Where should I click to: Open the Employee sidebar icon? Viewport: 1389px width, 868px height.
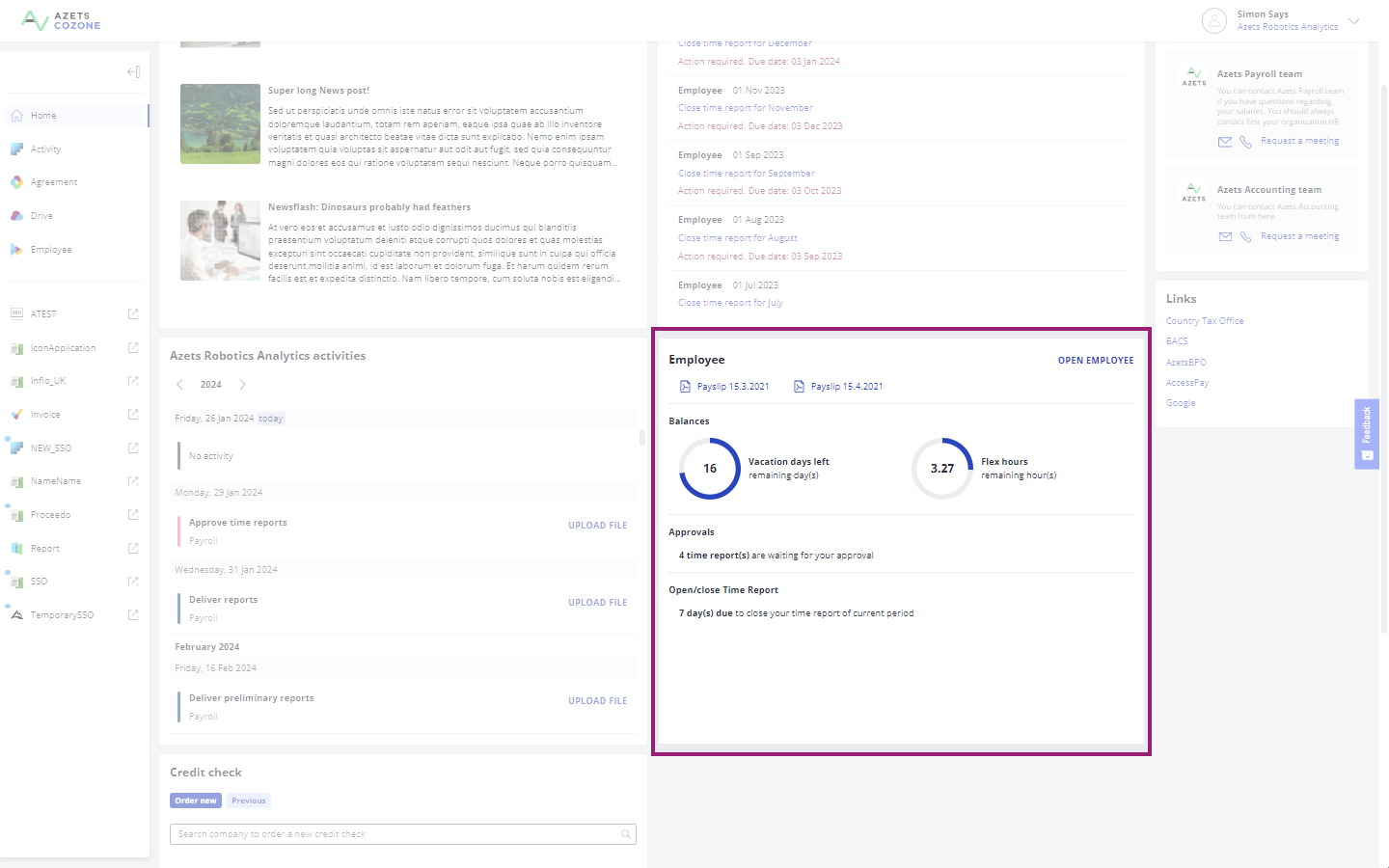(17, 249)
